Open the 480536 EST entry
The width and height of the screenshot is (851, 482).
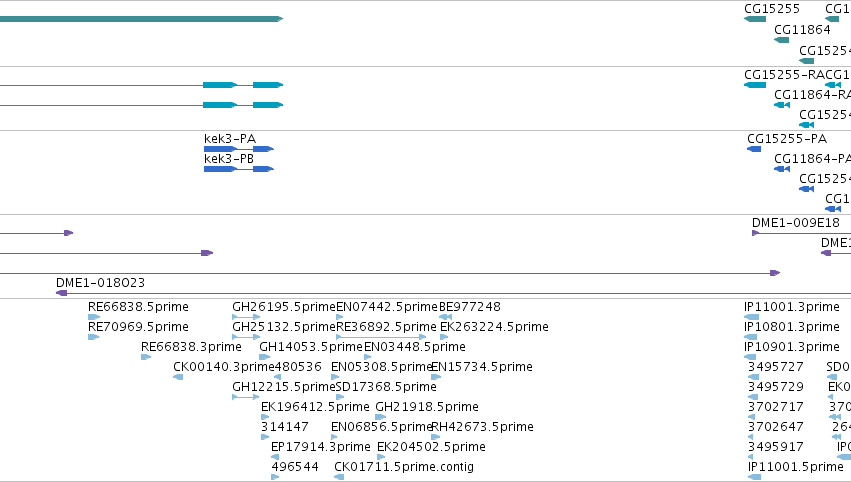click(298, 367)
